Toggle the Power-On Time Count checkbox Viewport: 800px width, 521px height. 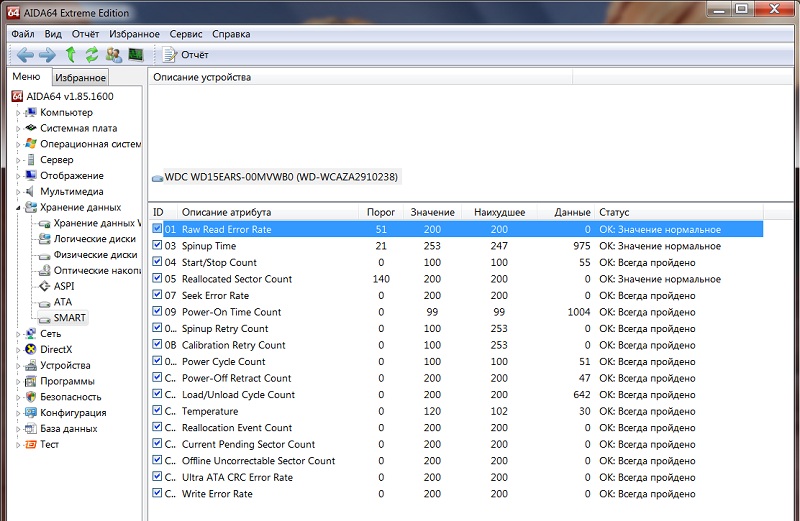point(157,311)
